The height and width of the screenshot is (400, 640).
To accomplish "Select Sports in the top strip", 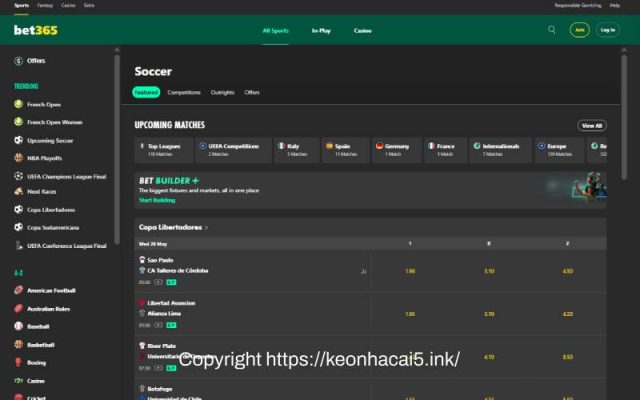I will click(x=22, y=5).
